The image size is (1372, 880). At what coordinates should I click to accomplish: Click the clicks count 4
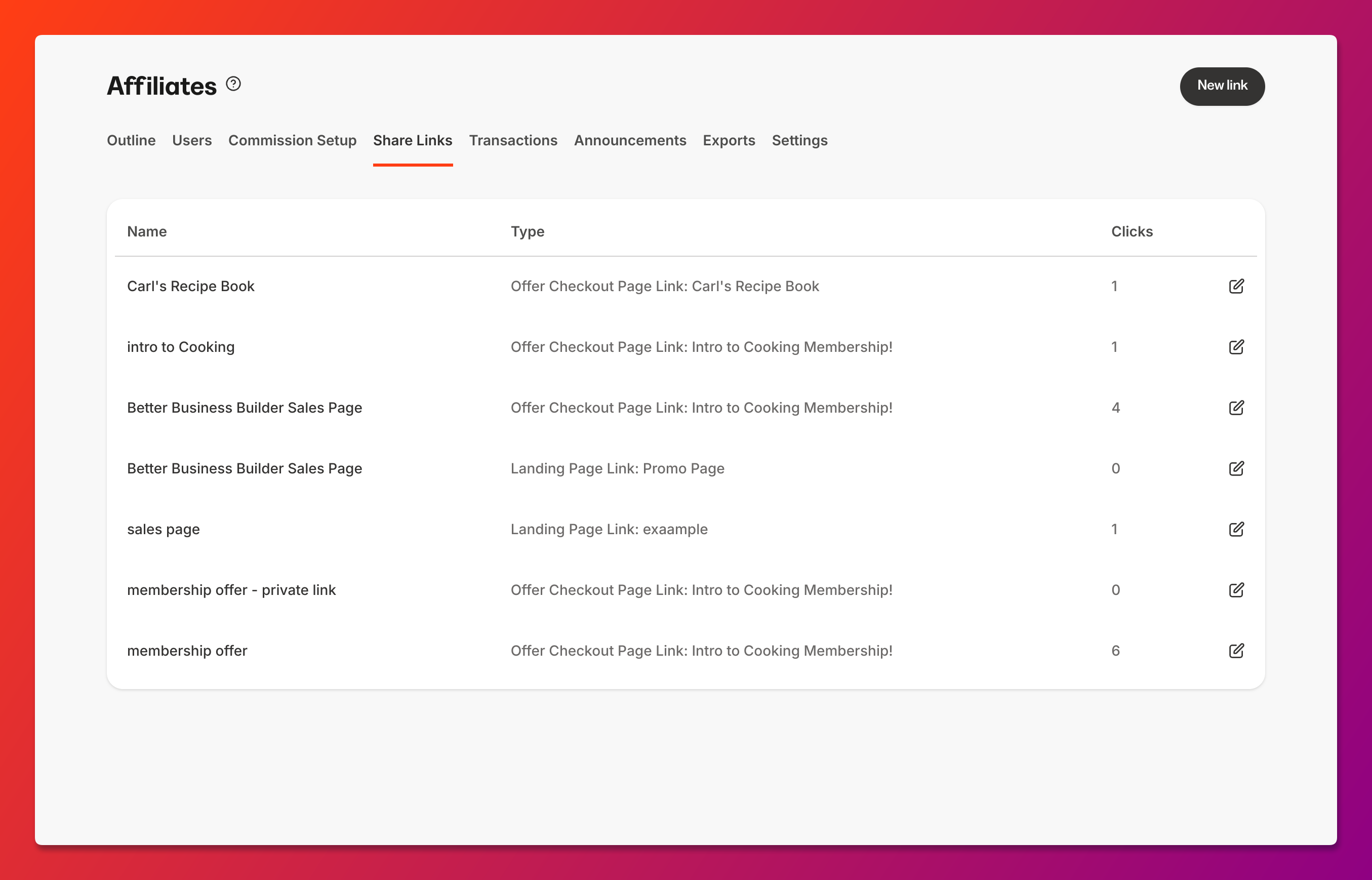[x=1115, y=408]
